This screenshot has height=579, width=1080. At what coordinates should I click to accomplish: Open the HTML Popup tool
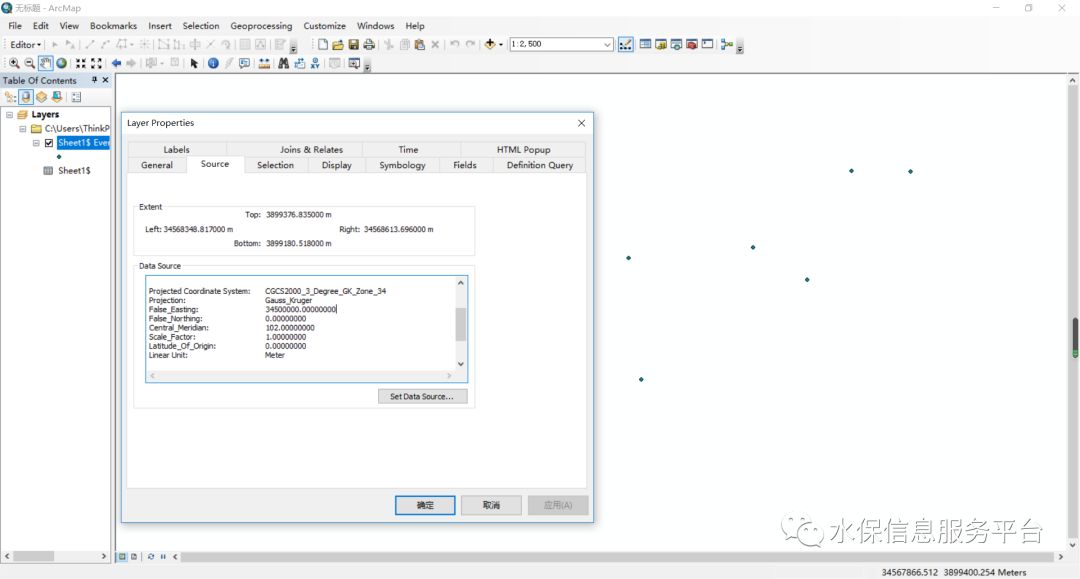pos(245,63)
